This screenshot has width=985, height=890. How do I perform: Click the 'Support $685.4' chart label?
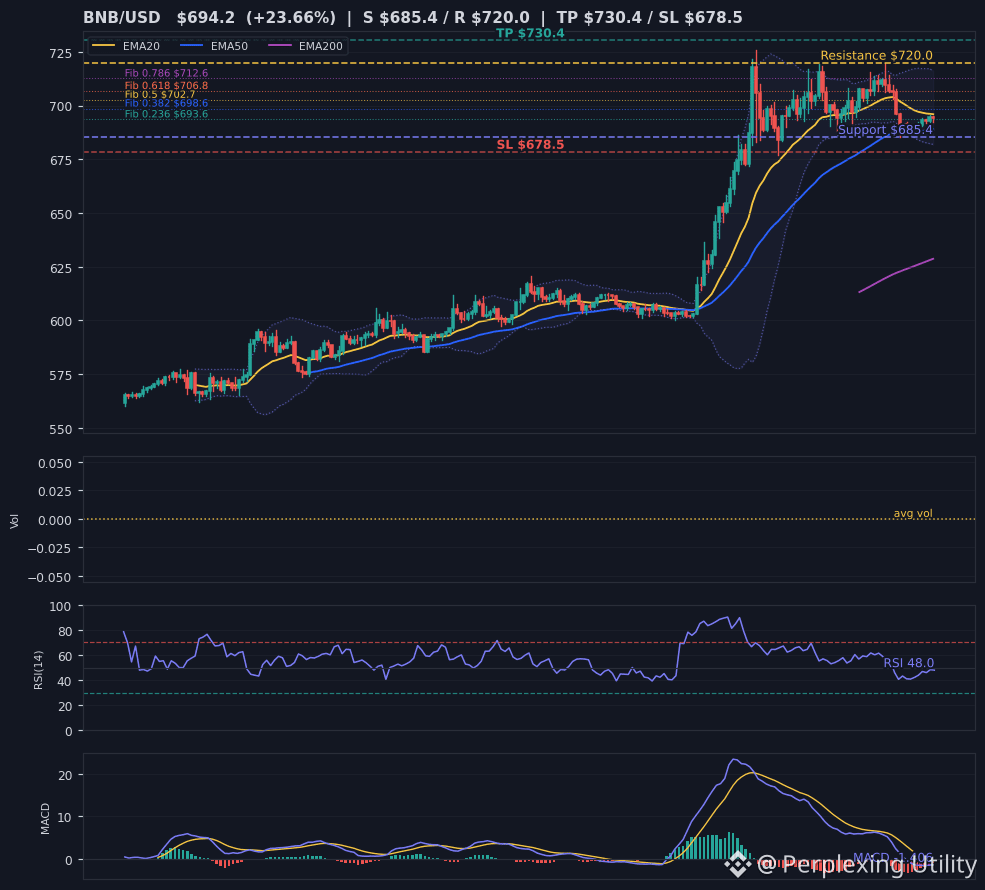pyautogui.click(x=885, y=130)
